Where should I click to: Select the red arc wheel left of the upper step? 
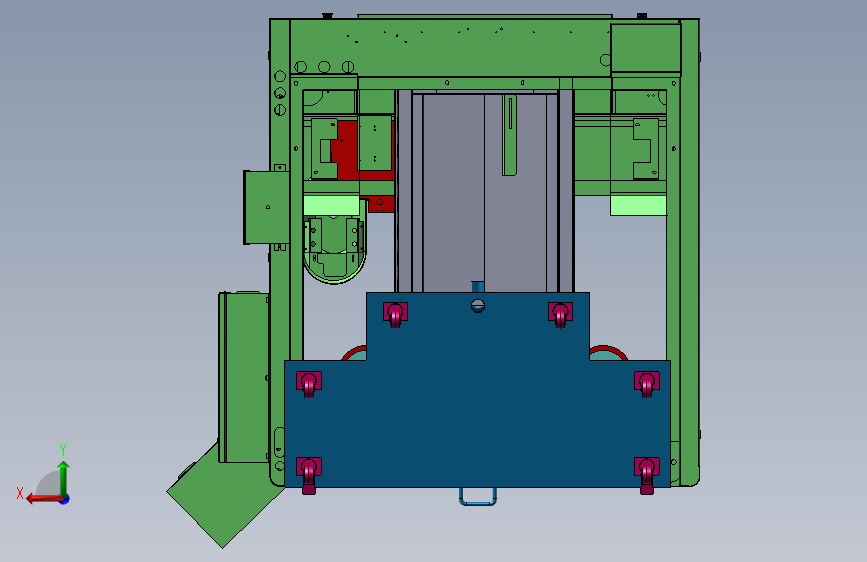pyautogui.click(x=354, y=353)
